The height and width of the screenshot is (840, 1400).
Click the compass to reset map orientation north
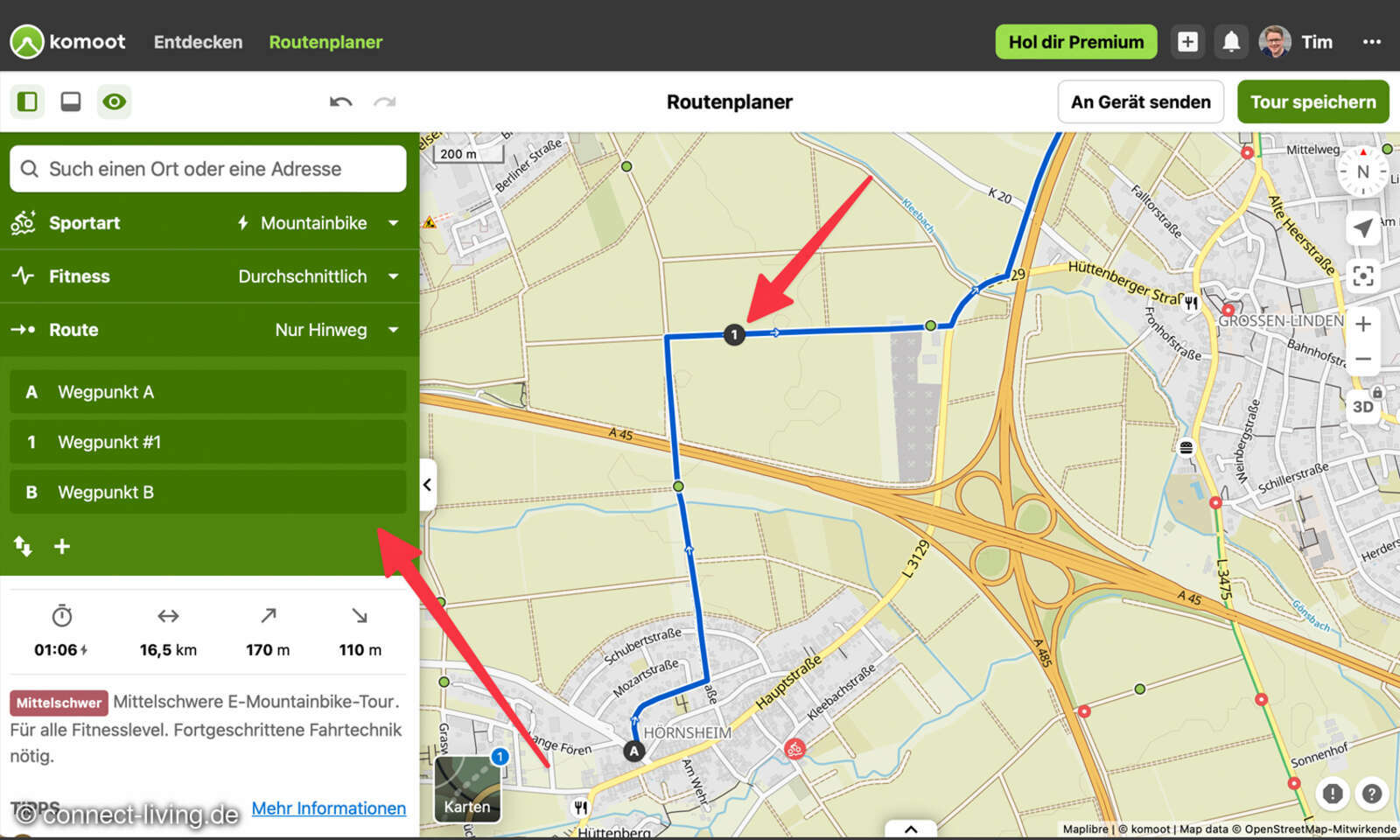click(1362, 171)
